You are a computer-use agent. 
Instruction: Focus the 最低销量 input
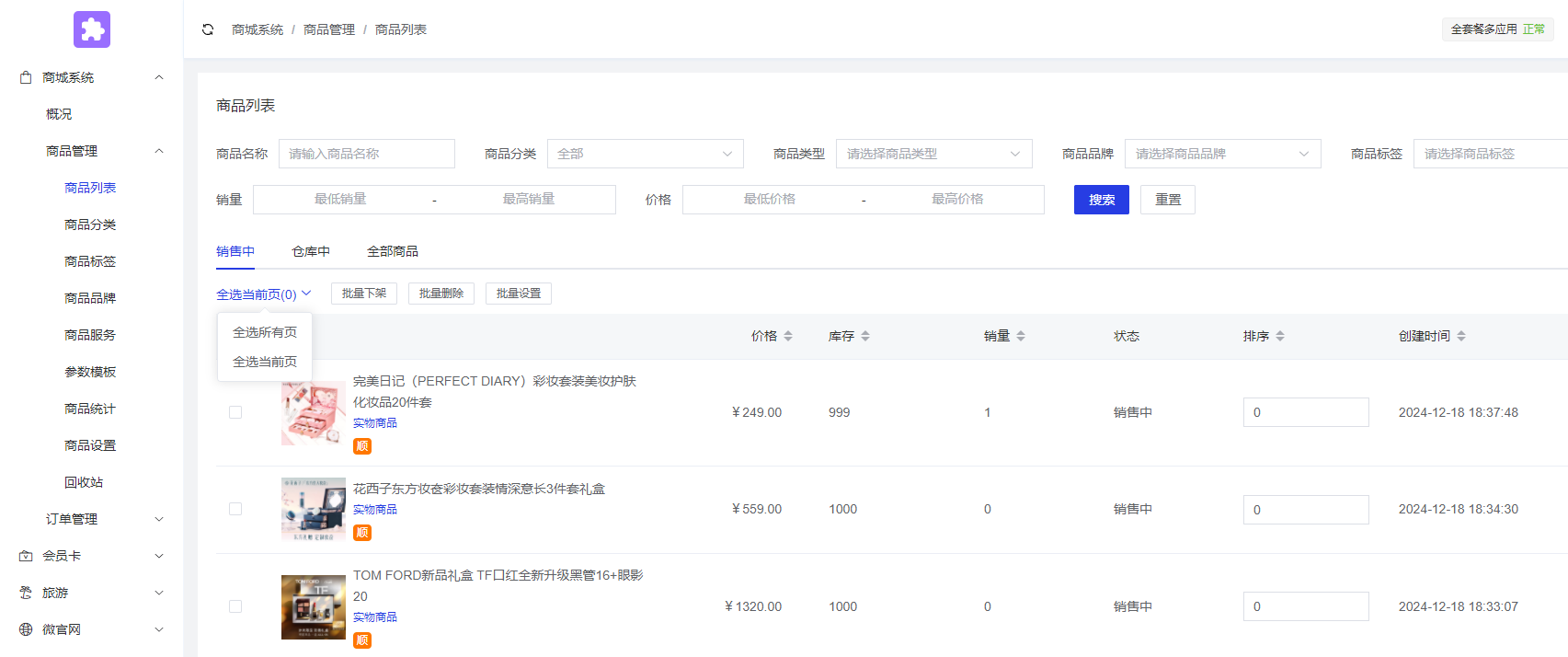[x=340, y=199]
